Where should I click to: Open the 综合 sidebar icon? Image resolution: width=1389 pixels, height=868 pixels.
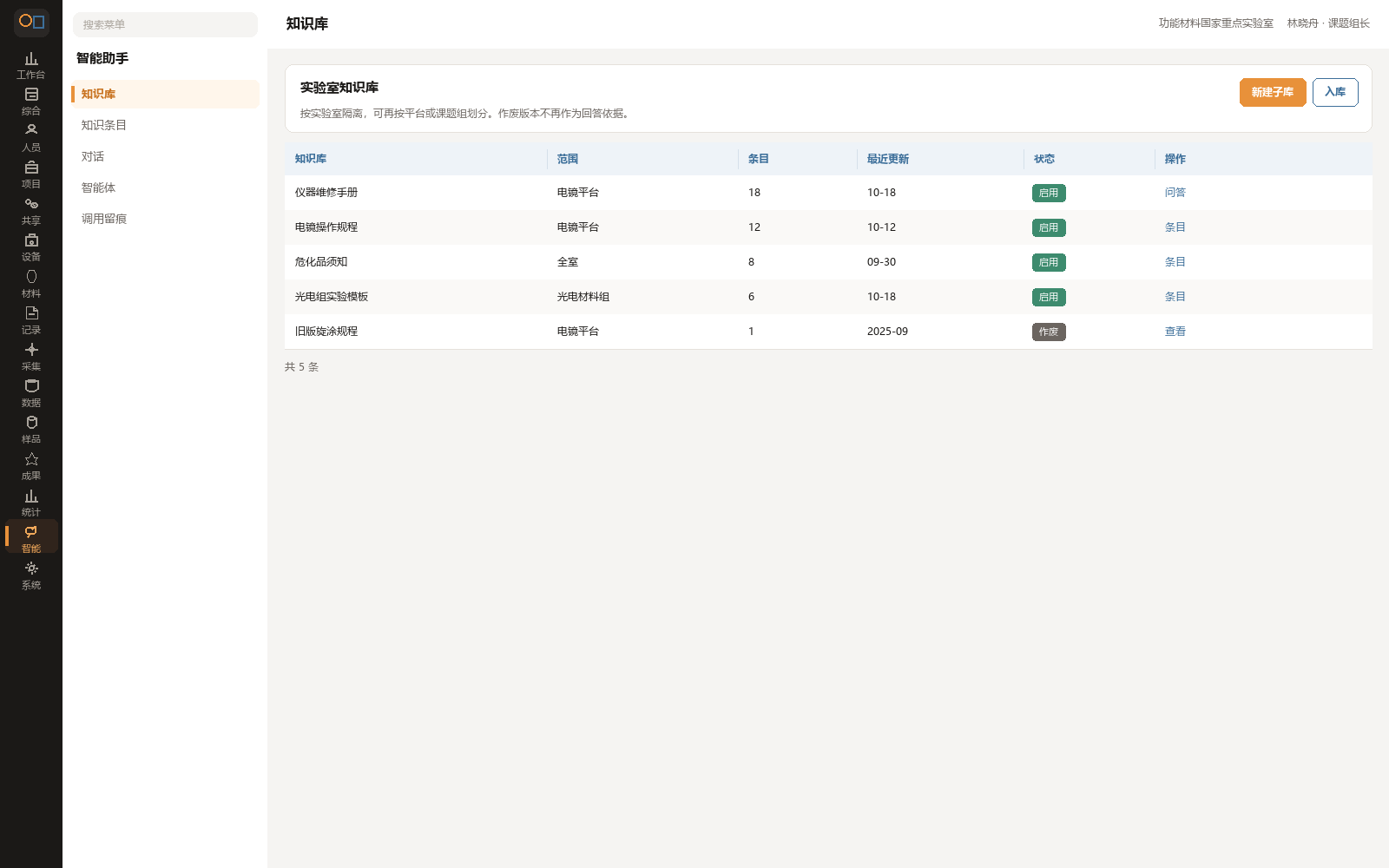point(31,102)
